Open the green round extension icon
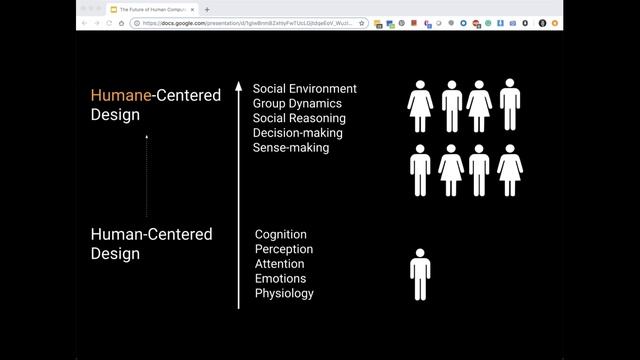 click(x=488, y=23)
